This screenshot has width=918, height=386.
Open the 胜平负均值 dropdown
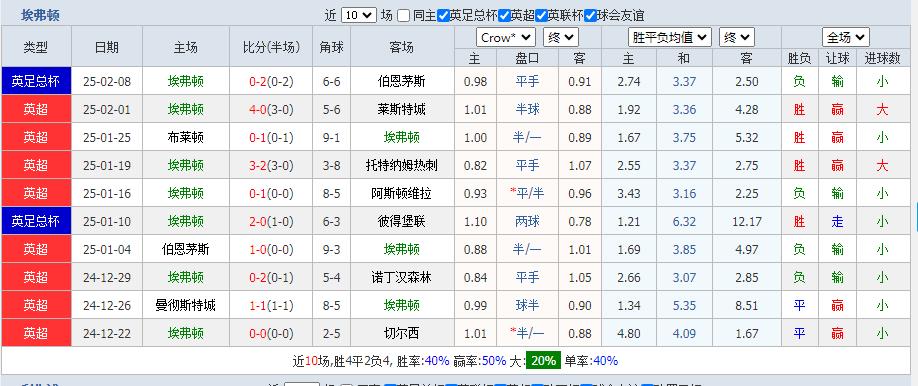point(669,38)
